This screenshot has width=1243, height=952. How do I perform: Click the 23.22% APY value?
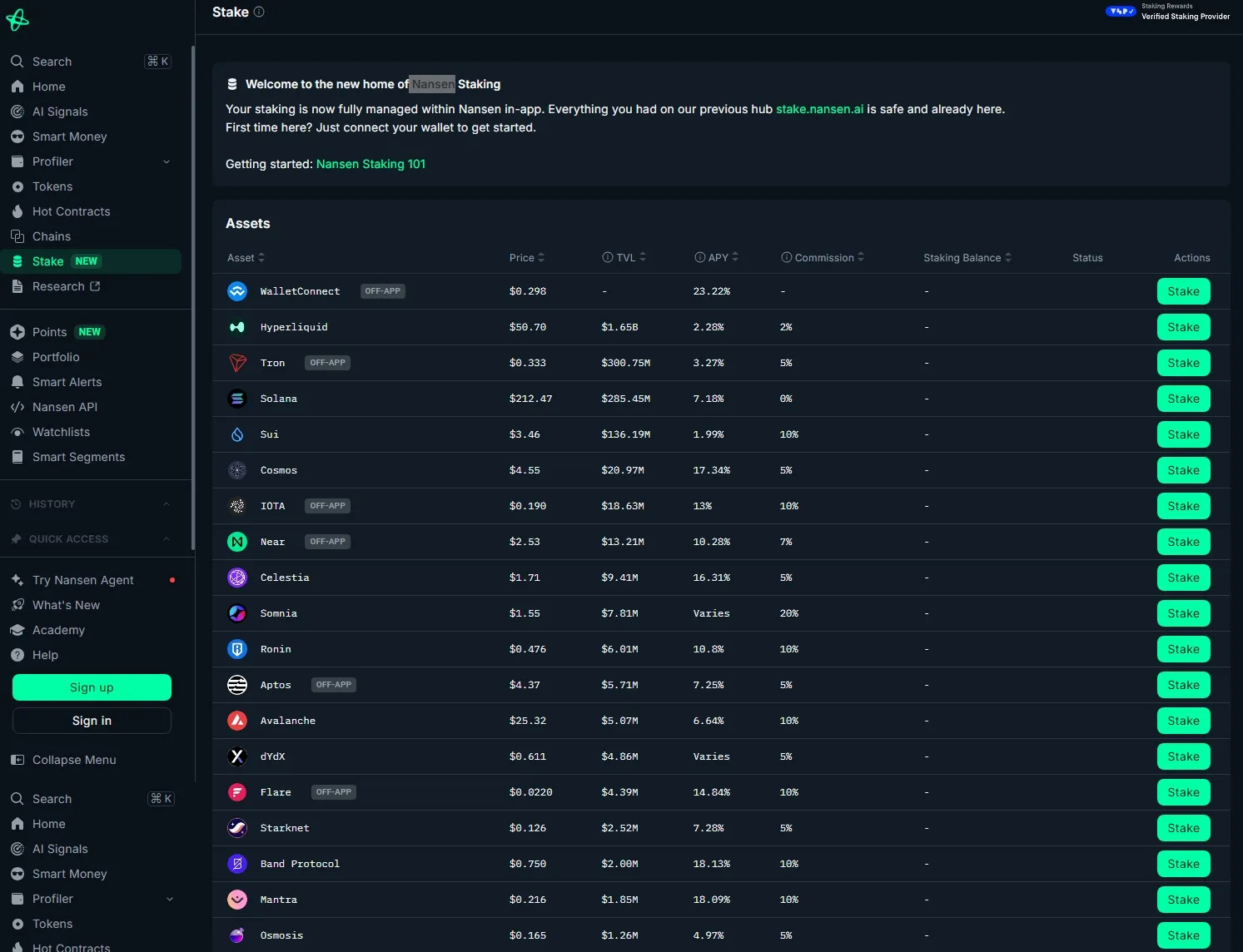click(x=712, y=291)
